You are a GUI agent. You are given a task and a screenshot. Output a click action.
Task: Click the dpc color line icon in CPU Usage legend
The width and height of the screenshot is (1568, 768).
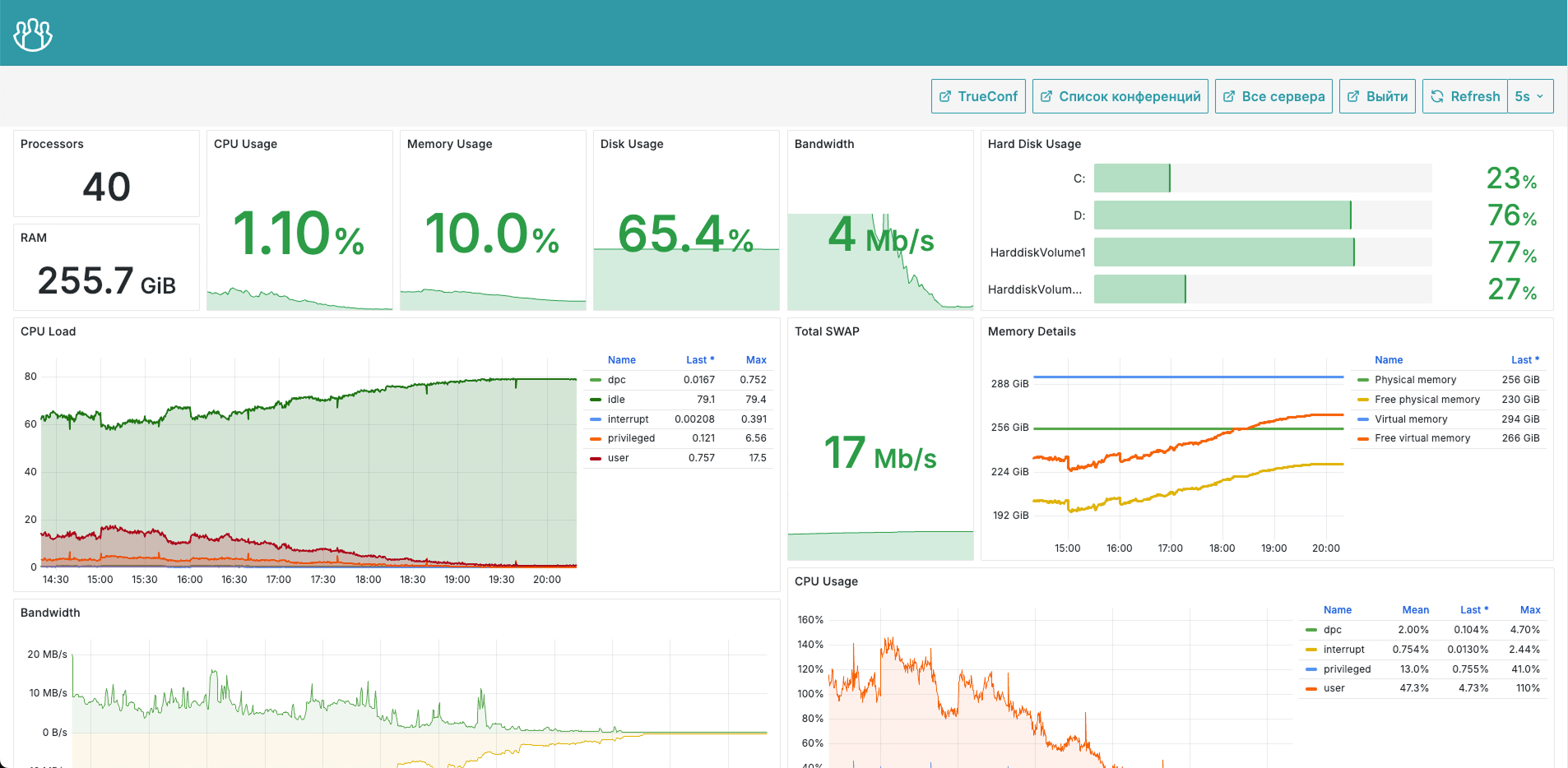[x=1311, y=630]
